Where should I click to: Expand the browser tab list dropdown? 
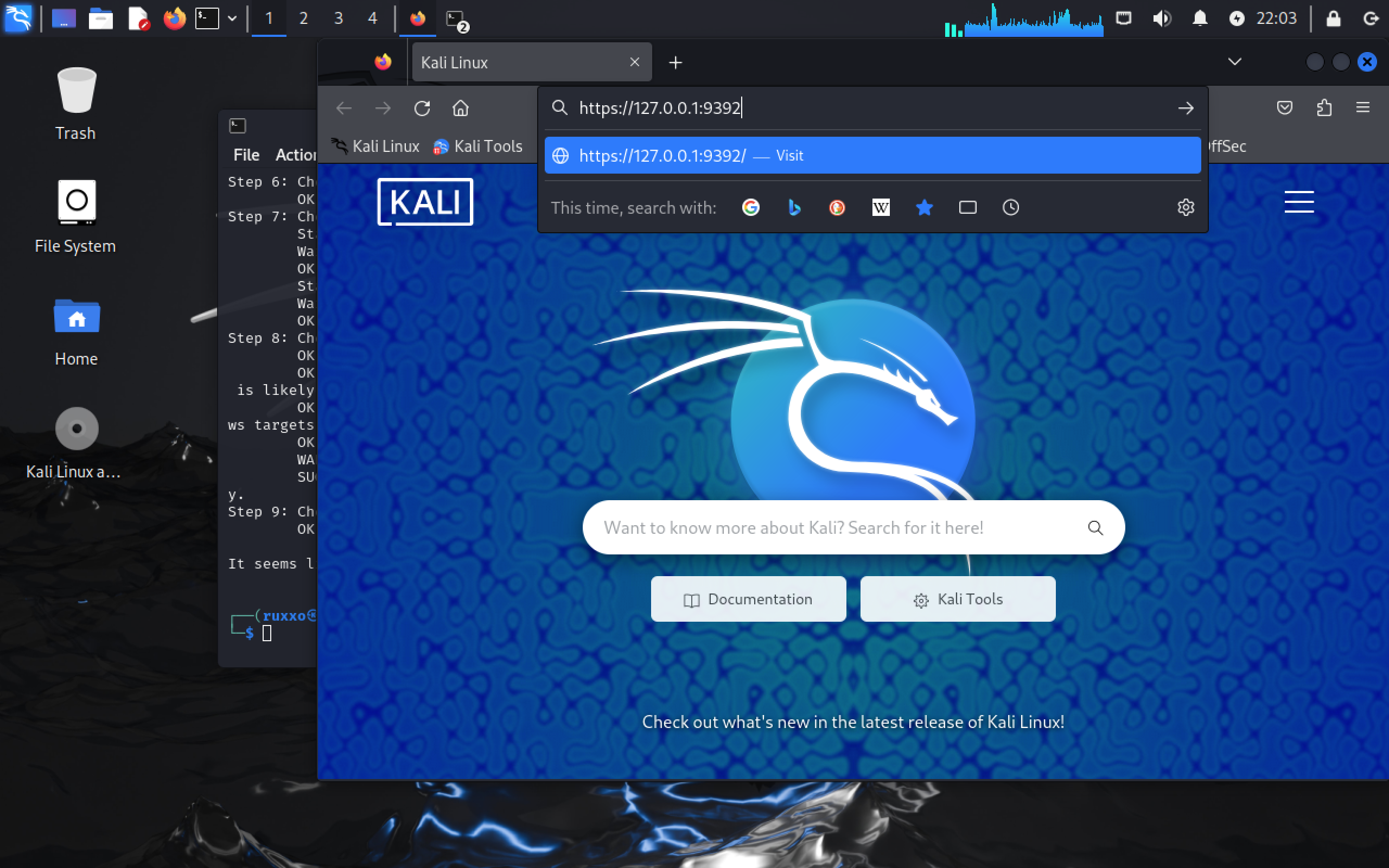pyautogui.click(x=1234, y=62)
